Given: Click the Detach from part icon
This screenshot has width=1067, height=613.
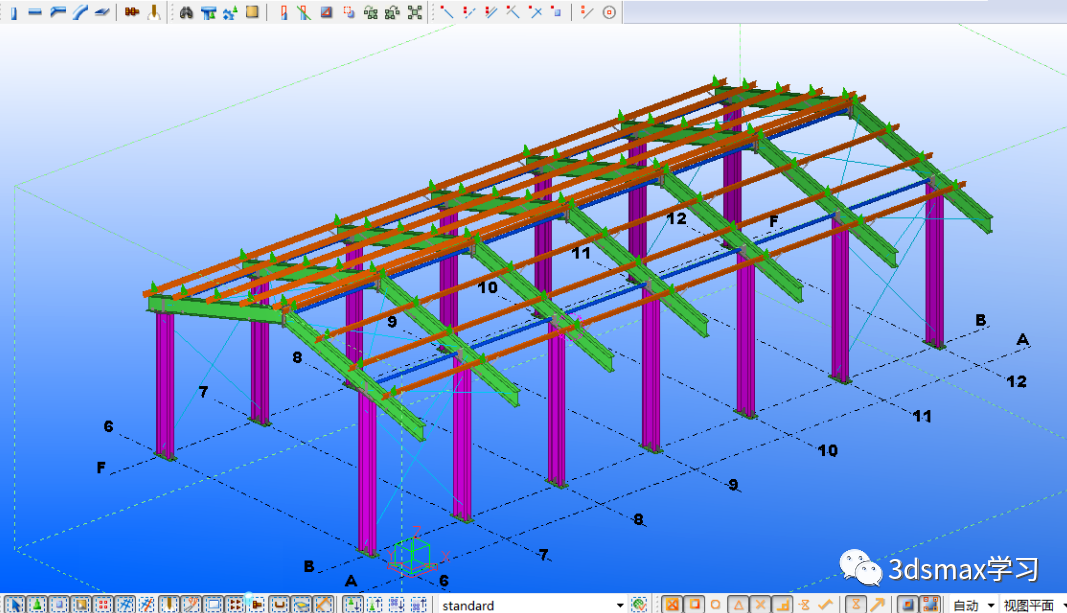Looking at the screenshot, I should point(392,12).
